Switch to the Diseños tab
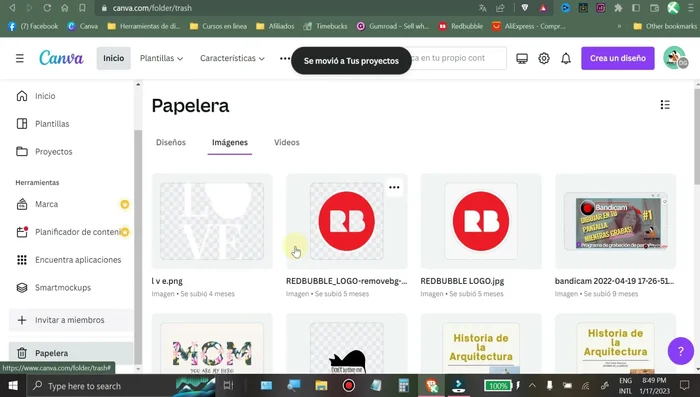Image resolution: width=700 pixels, height=397 pixels. click(x=171, y=142)
